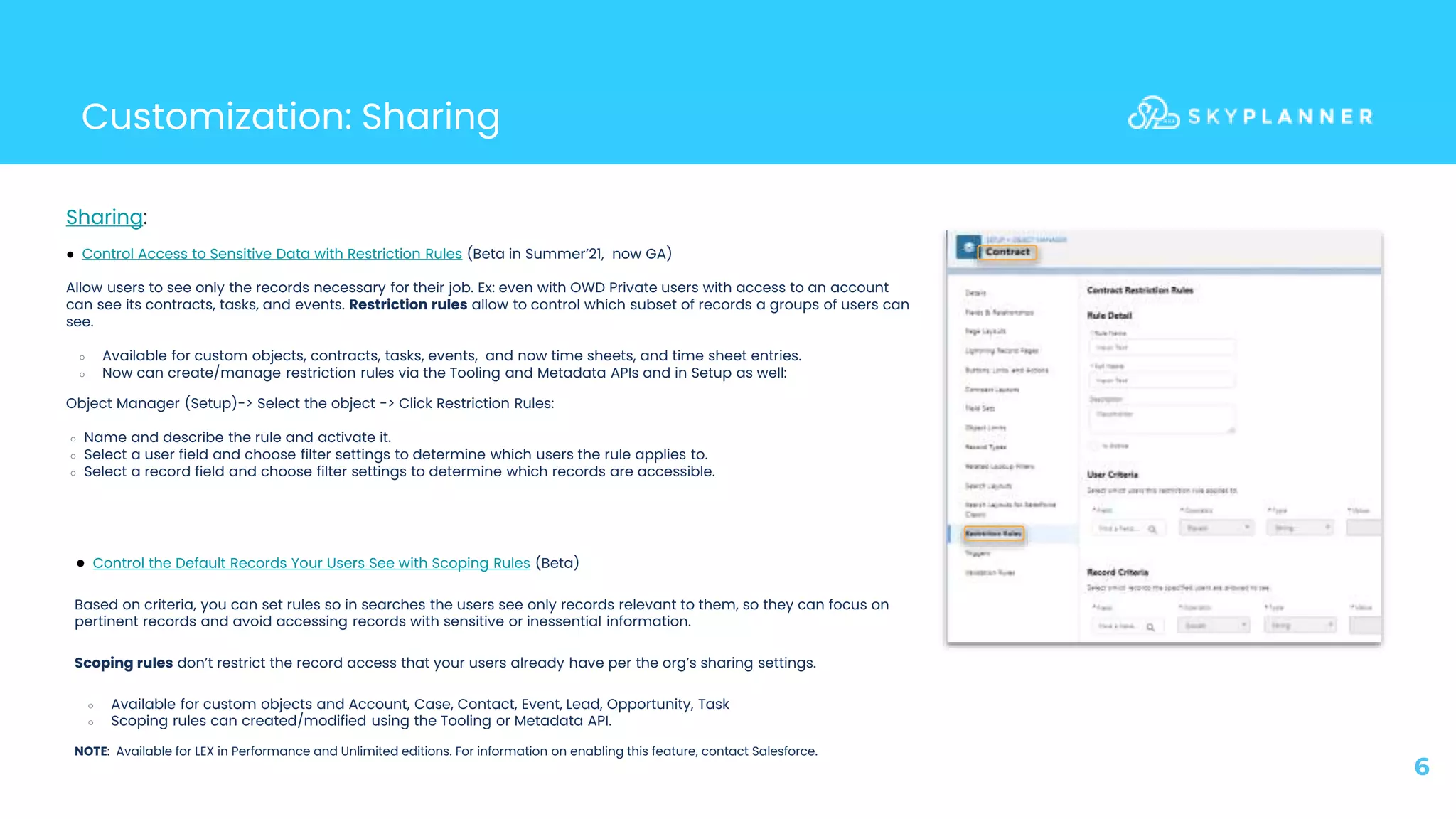Click the slide title Customization: Sharing
The height and width of the screenshot is (819, 1456).
[x=291, y=117]
